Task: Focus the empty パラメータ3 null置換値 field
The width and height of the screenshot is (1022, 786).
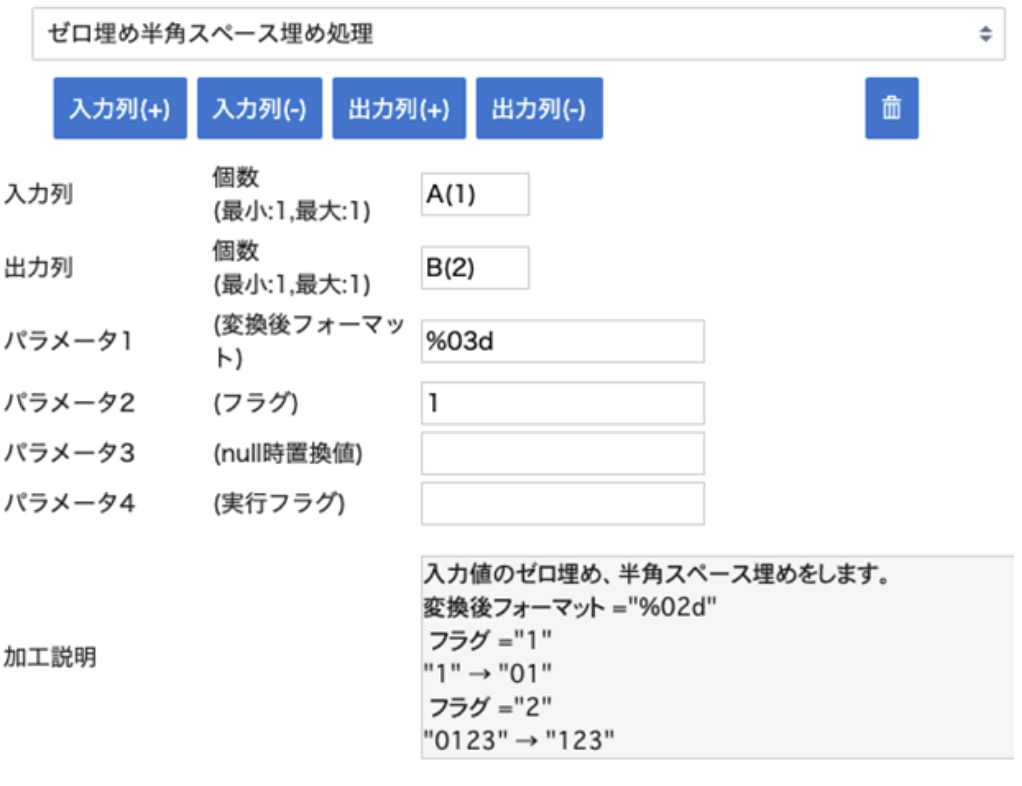Action: [x=562, y=453]
